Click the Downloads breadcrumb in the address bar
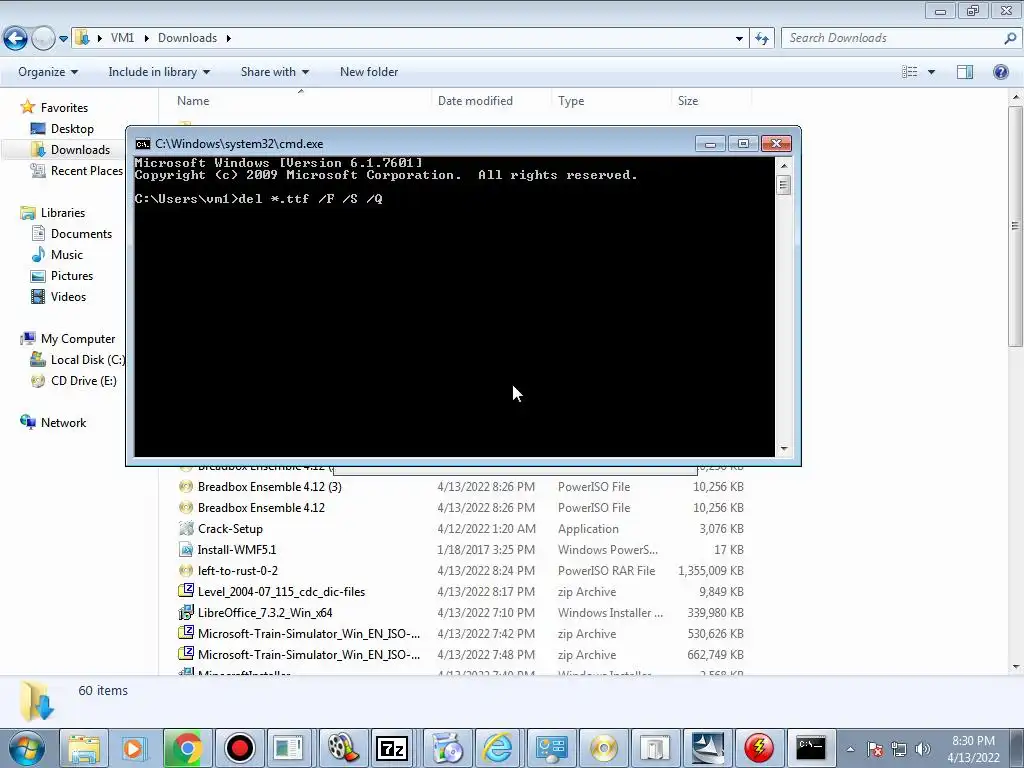The image size is (1024, 768). coord(187,38)
